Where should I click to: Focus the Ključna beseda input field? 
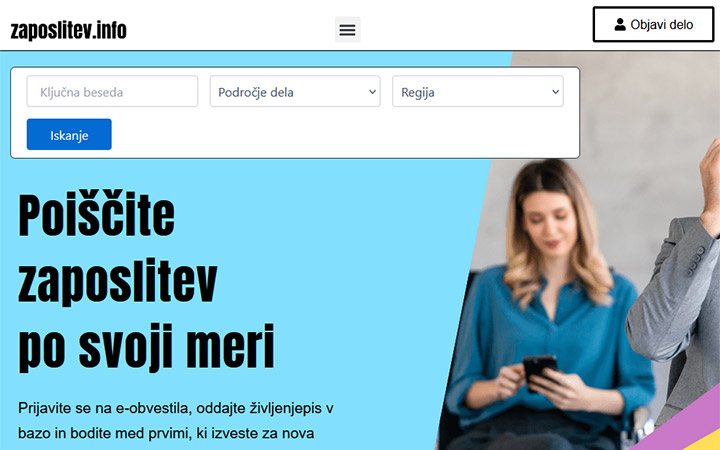pyautogui.click(x=112, y=92)
